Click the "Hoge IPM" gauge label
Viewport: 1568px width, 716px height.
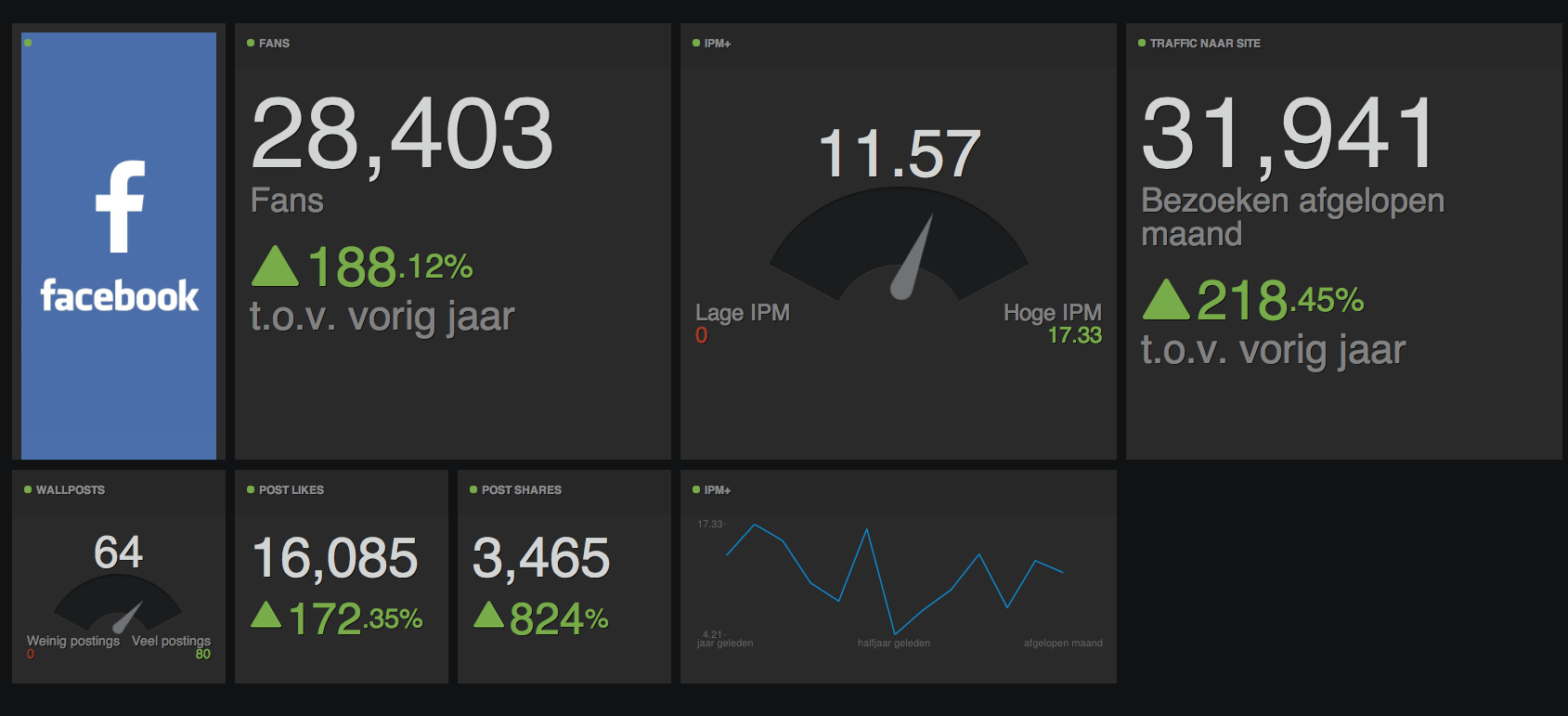click(1052, 313)
